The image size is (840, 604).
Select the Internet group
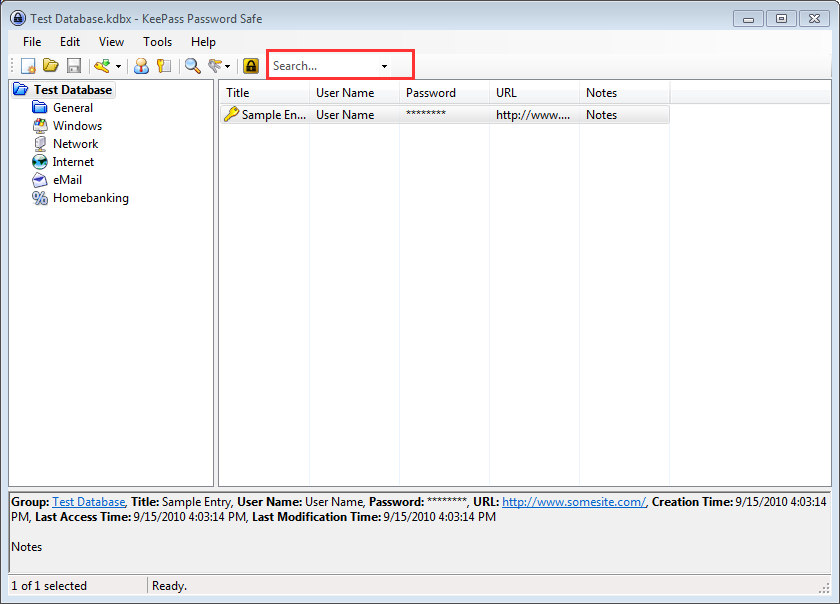coord(73,162)
